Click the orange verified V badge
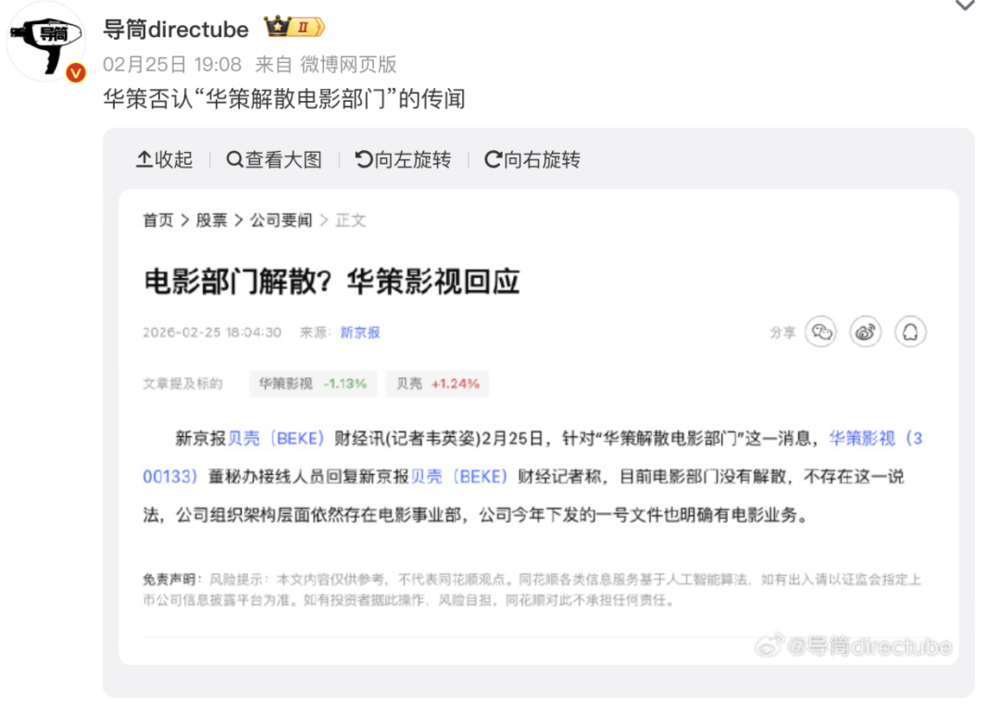The width and height of the screenshot is (1000, 727). coord(76,73)
